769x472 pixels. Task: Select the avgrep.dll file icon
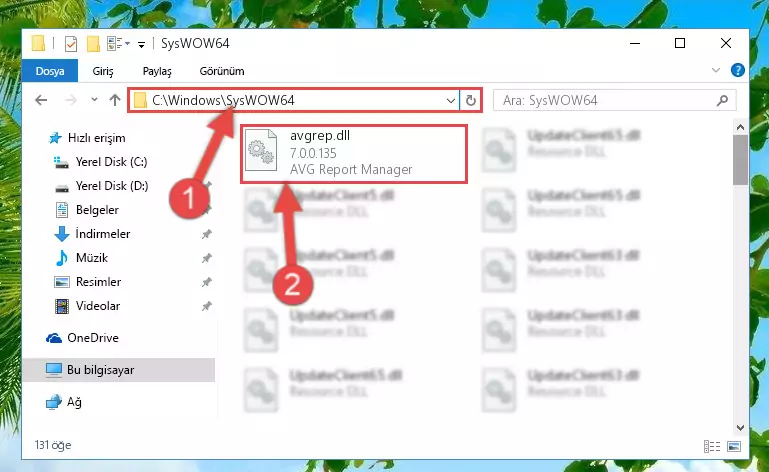click(x=260, y=151)
